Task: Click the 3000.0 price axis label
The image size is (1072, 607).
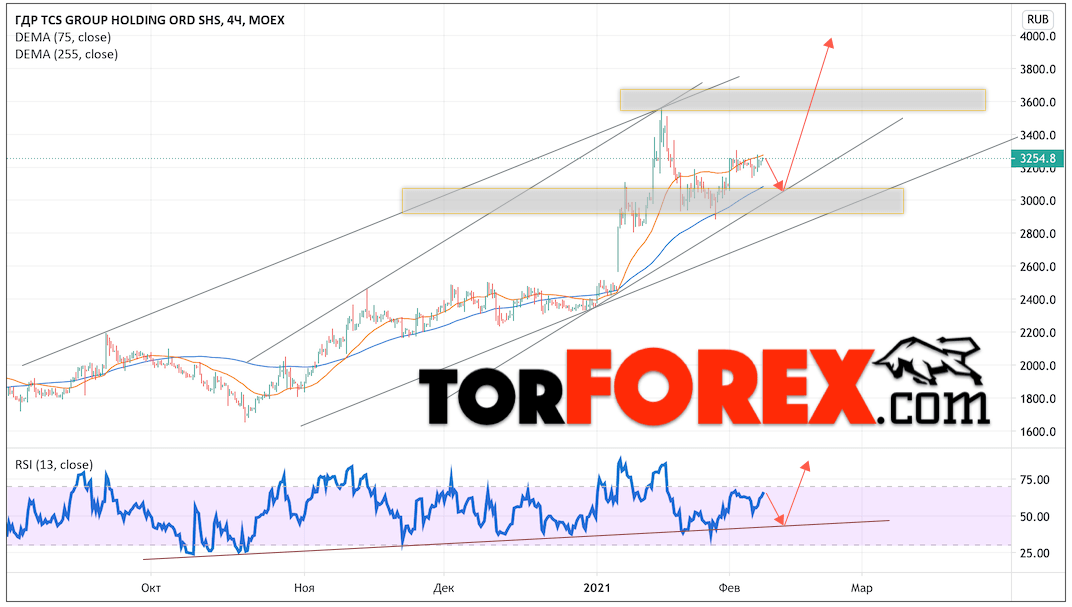Action: pos(1038,201)
